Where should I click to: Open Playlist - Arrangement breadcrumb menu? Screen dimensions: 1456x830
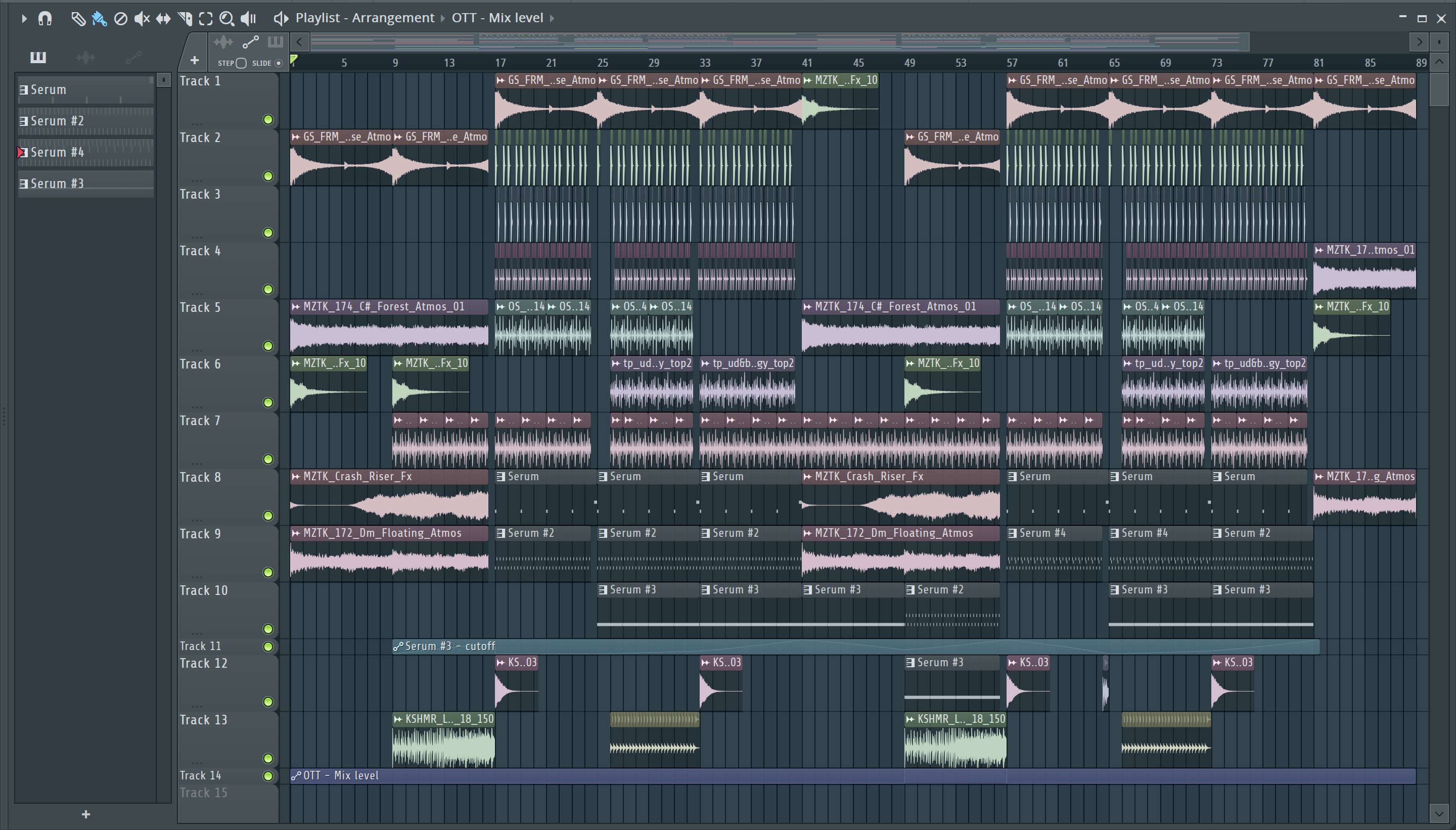365,18
